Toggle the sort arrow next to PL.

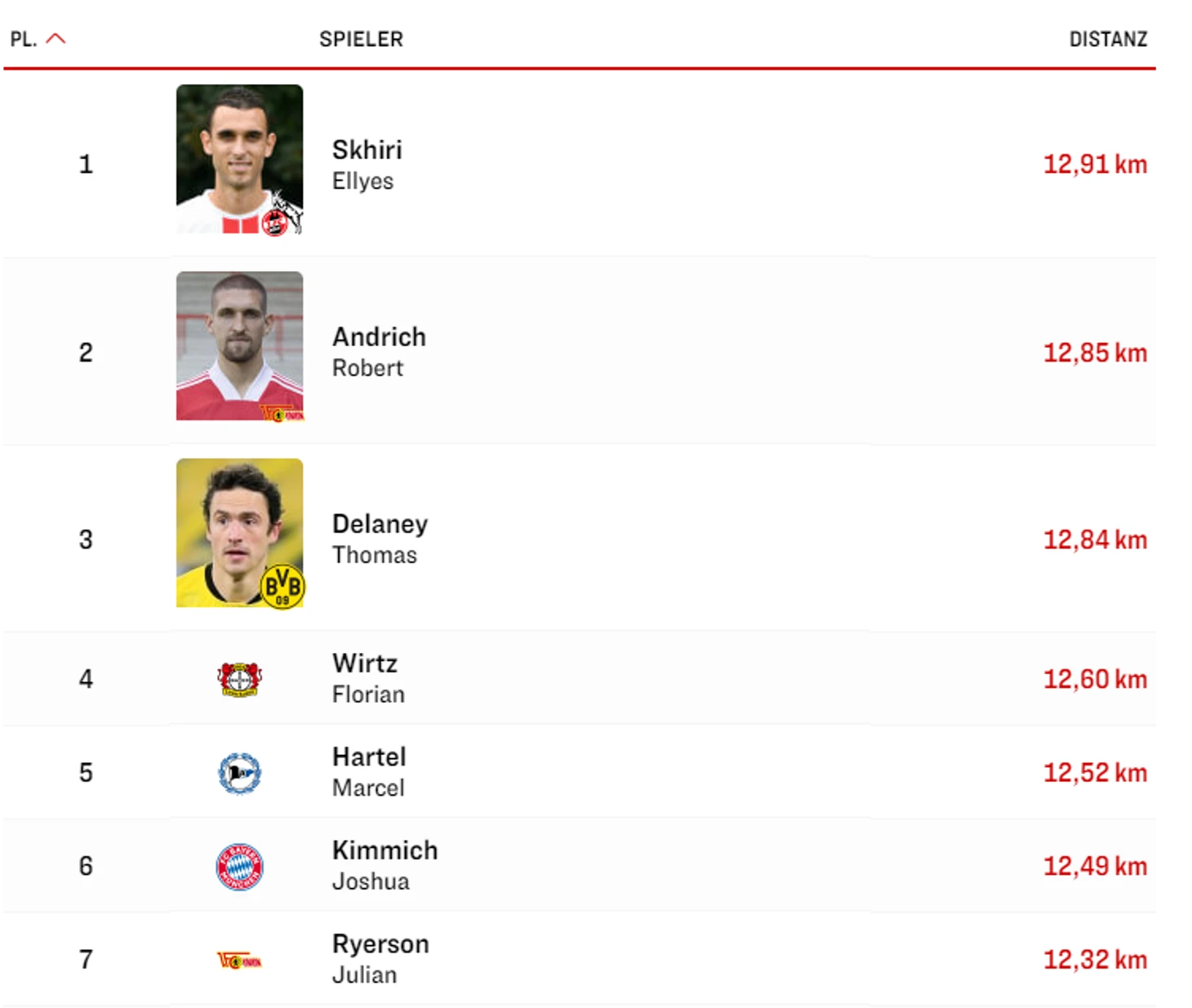pyautogui.click(x=56, y=38)
